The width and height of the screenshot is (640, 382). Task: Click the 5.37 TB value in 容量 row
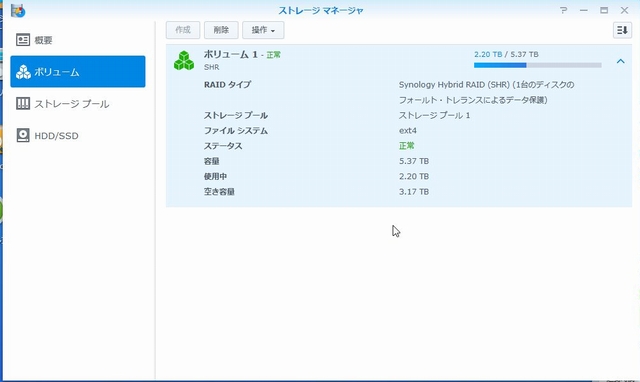pos(414,161)
